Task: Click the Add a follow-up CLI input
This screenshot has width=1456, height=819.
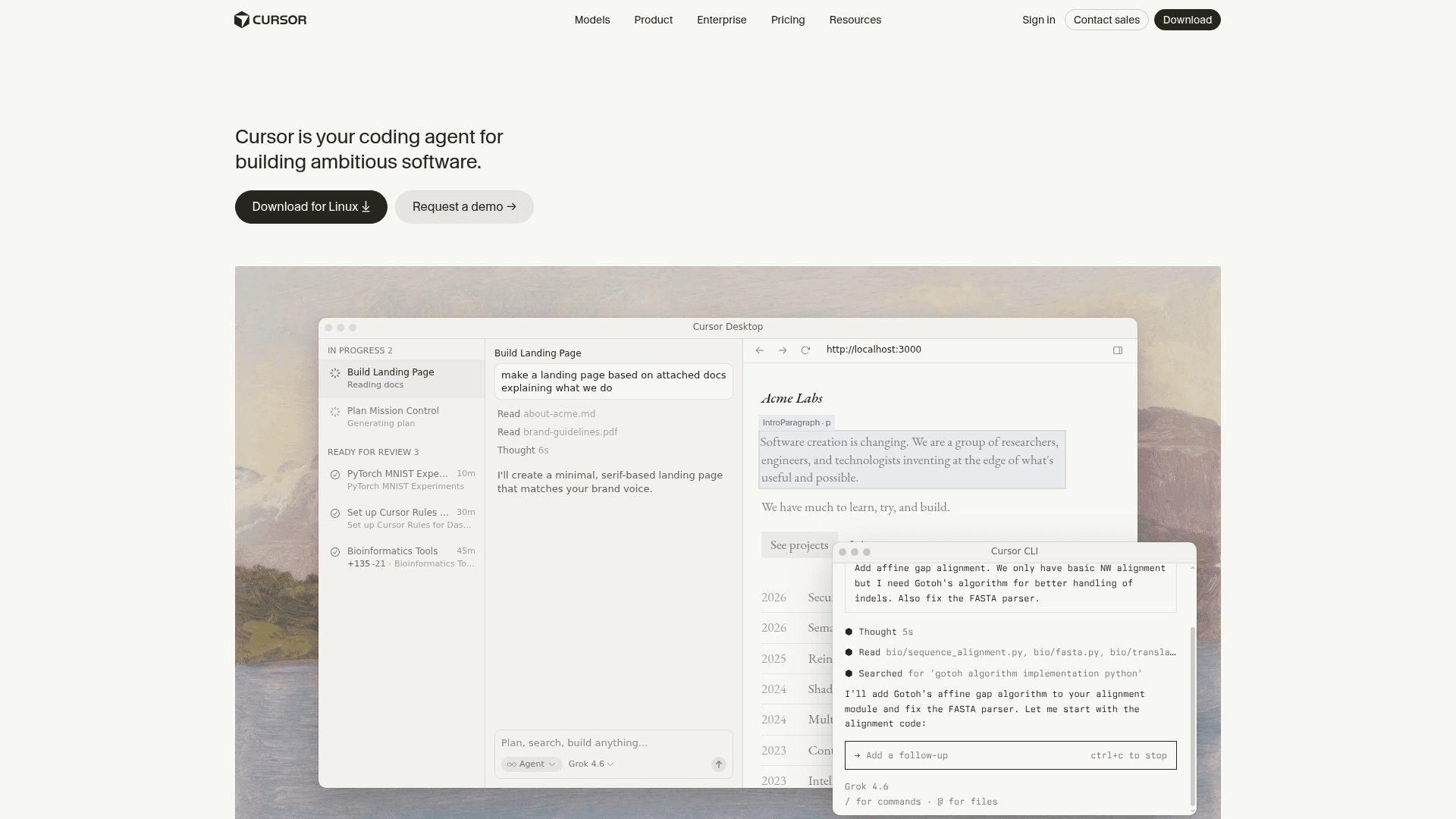Action: tap(1010, 755)
